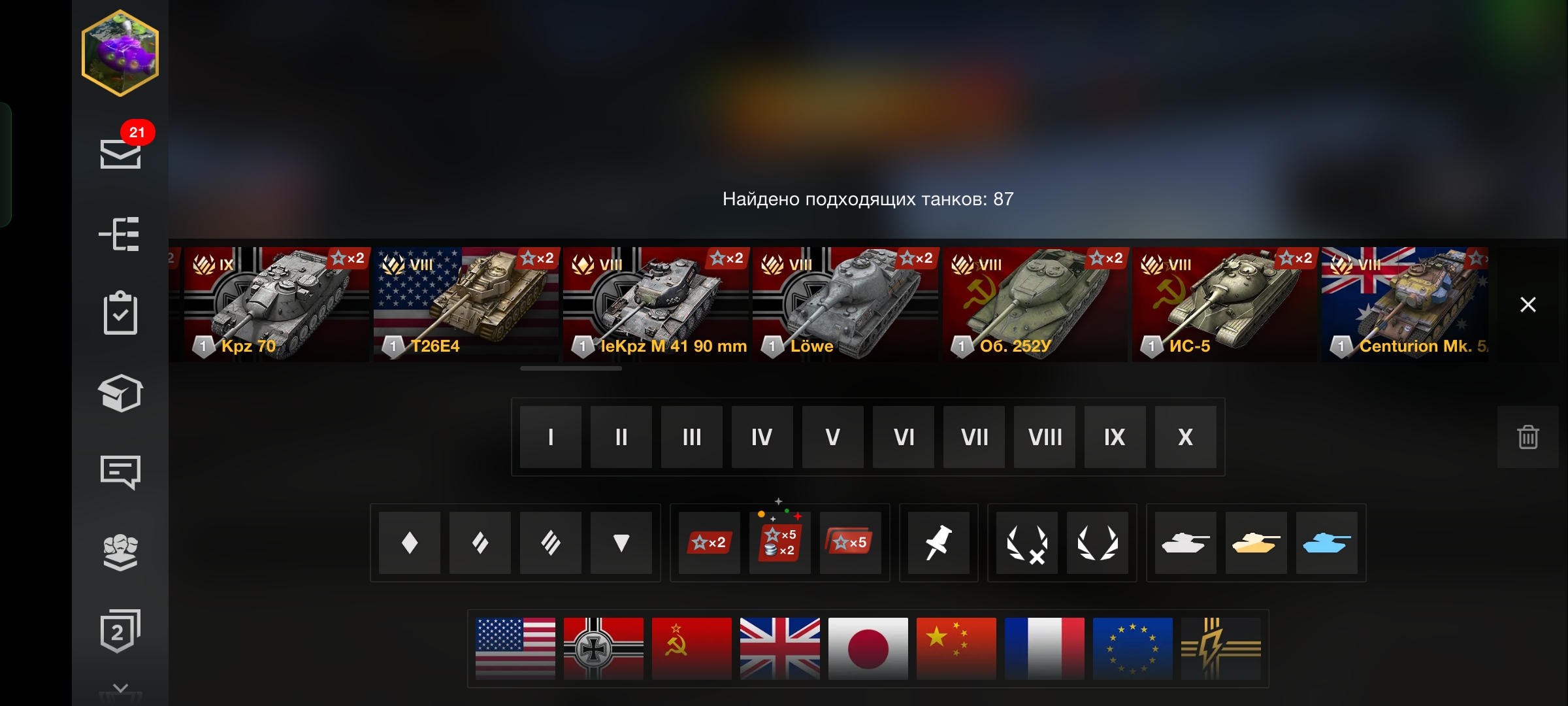Select the x5 experience bonus filter
The image size is (1568, 706).
(850, 543)
